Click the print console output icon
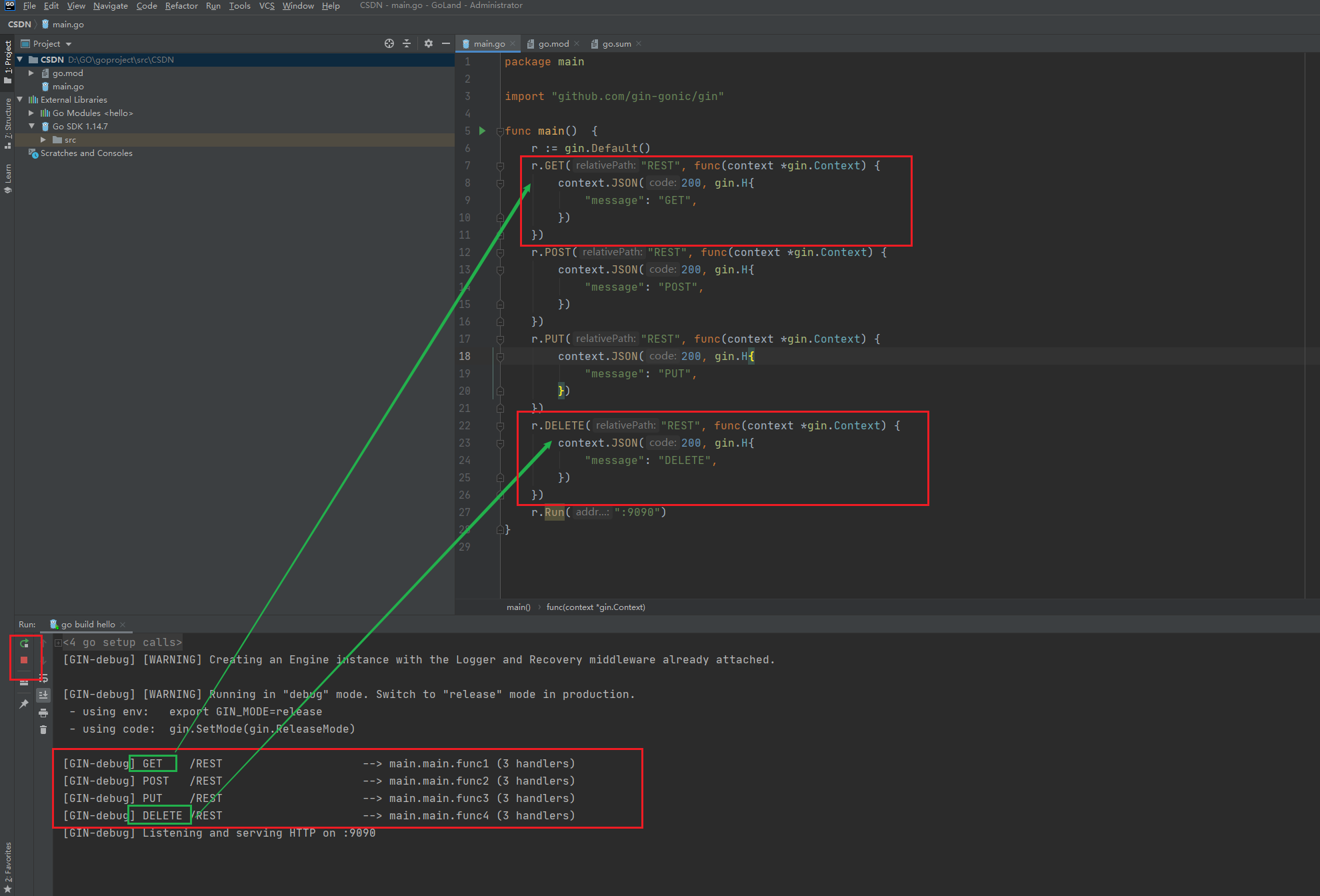Image resolution: width=1320 pixels, height=896 pixels. (43, 713)
